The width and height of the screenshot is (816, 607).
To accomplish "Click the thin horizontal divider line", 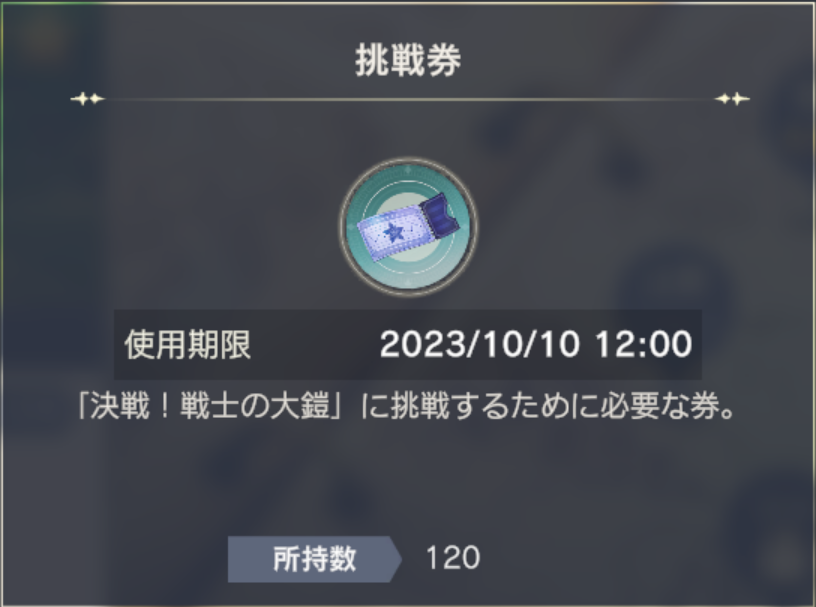I will (x=410, y=98).
